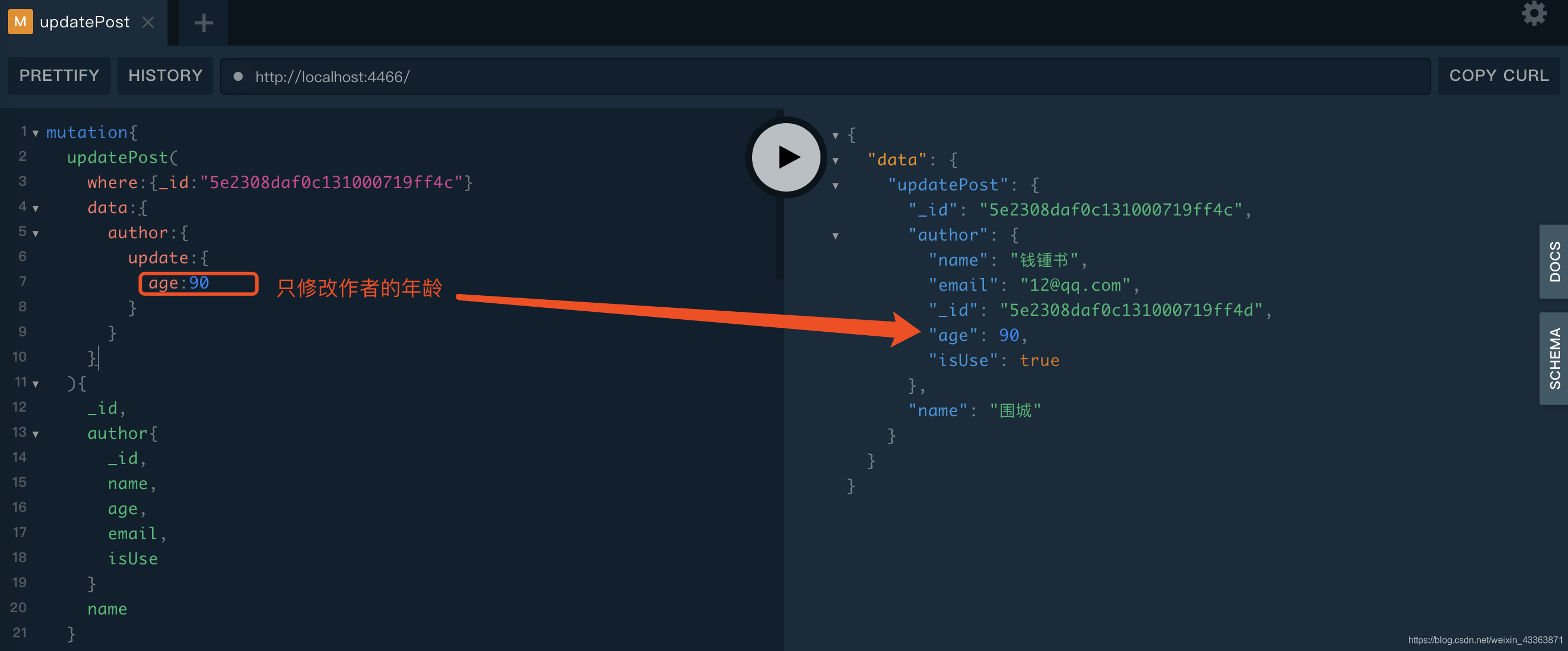The width and height of the screenshot is (1568, 651).
Task: Prettify the query code
Action: point(59,75)
